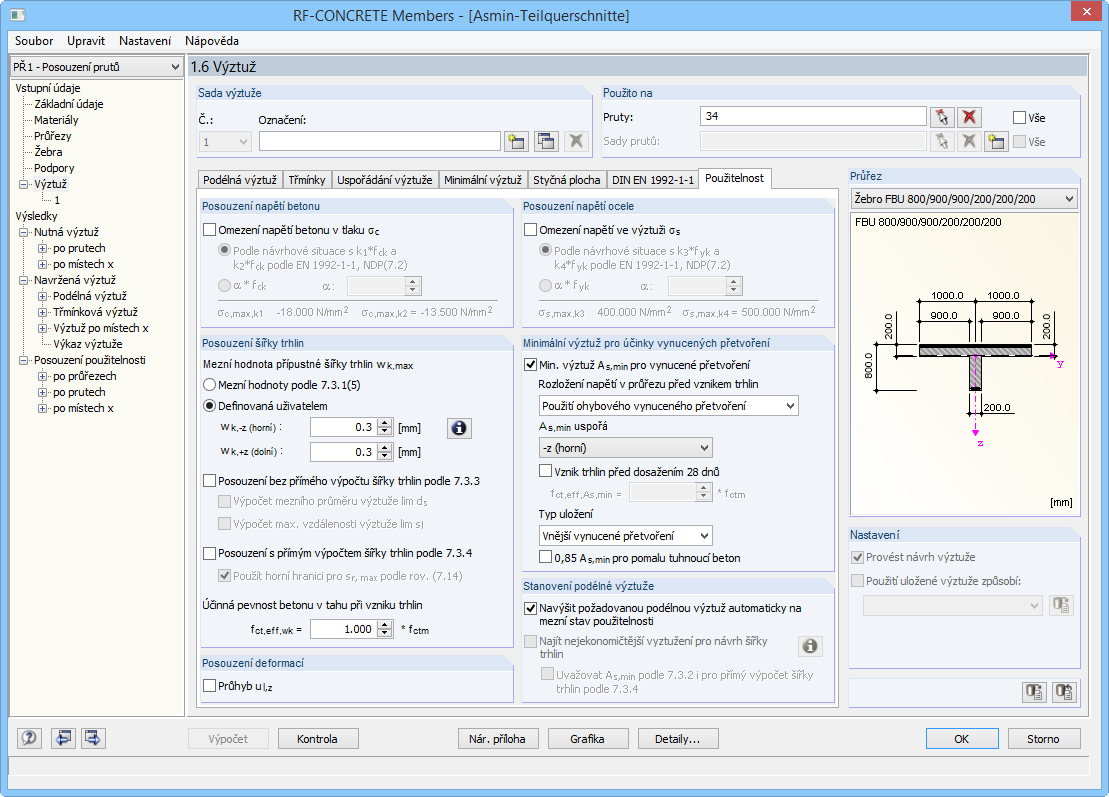The height and width of the screenshot is (797, 1109).
Task: Open help icon at bottom left
Action: pos(29,738)
